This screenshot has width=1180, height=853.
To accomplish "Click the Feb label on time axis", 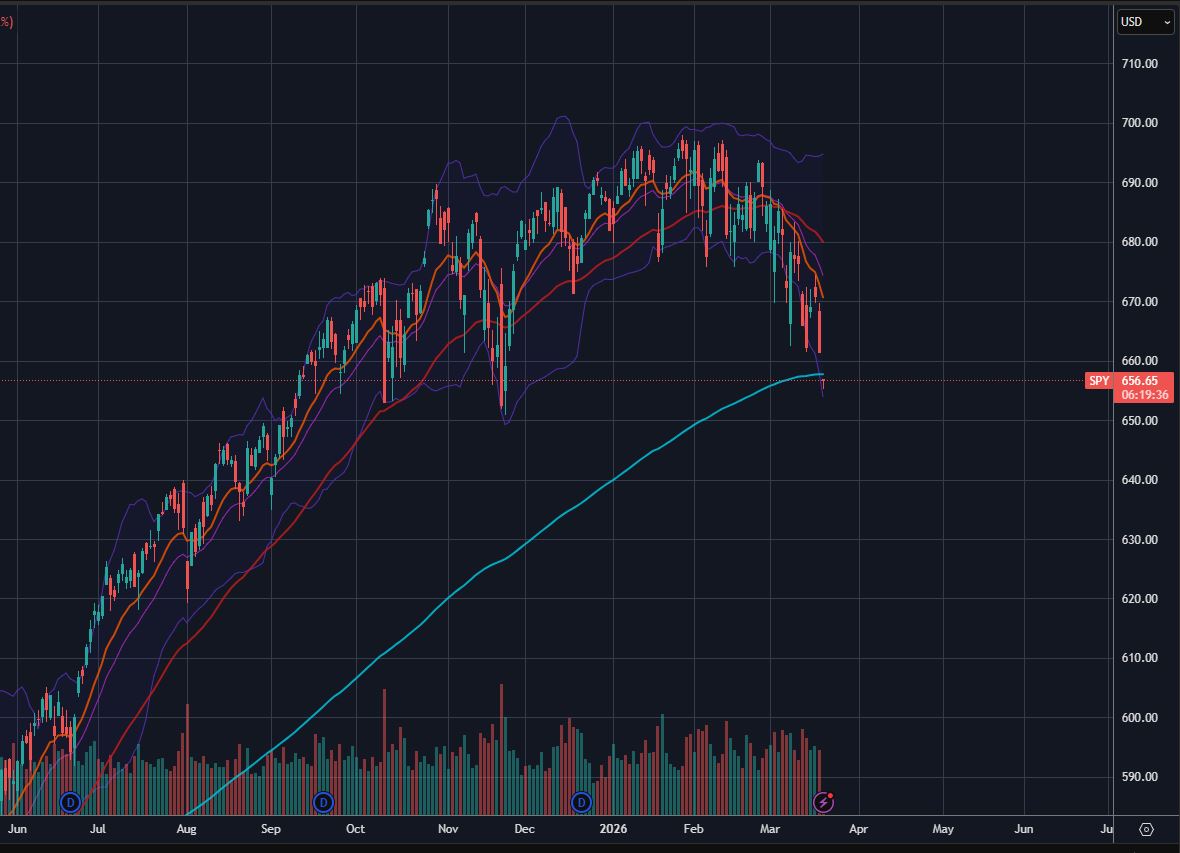I will 693,829.
